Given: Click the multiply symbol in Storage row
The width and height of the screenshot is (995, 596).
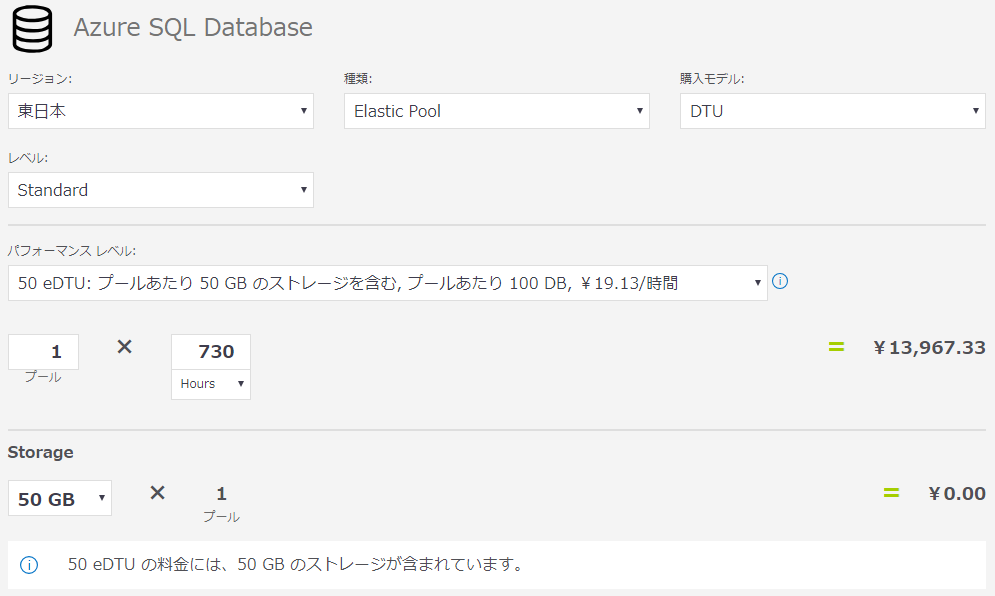Looking at the screenshot, I should pos(157,493).
